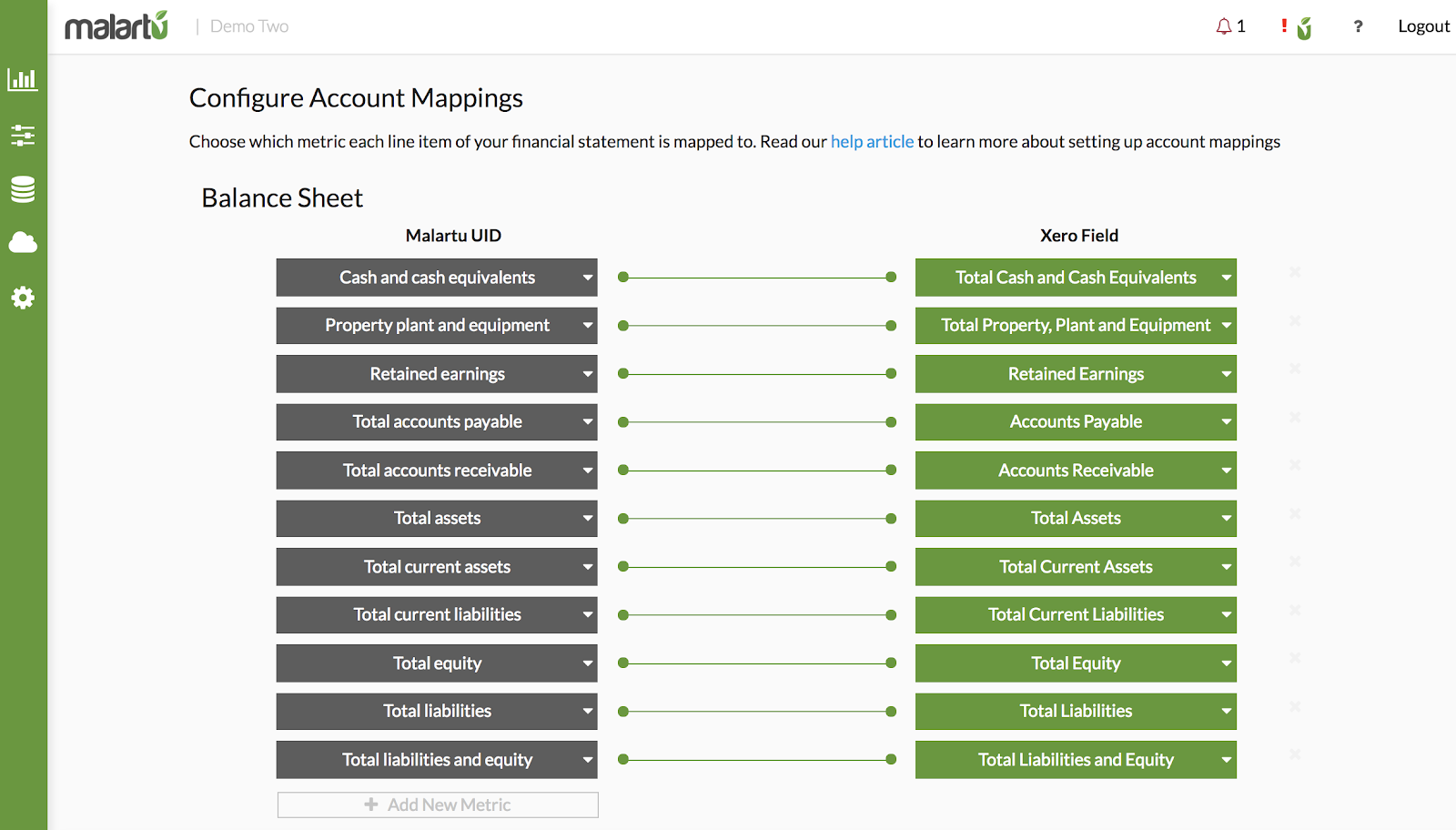This screenshot has height=830, width=1456.
Task: Click the Logout link
Action: coord(1423,26)
